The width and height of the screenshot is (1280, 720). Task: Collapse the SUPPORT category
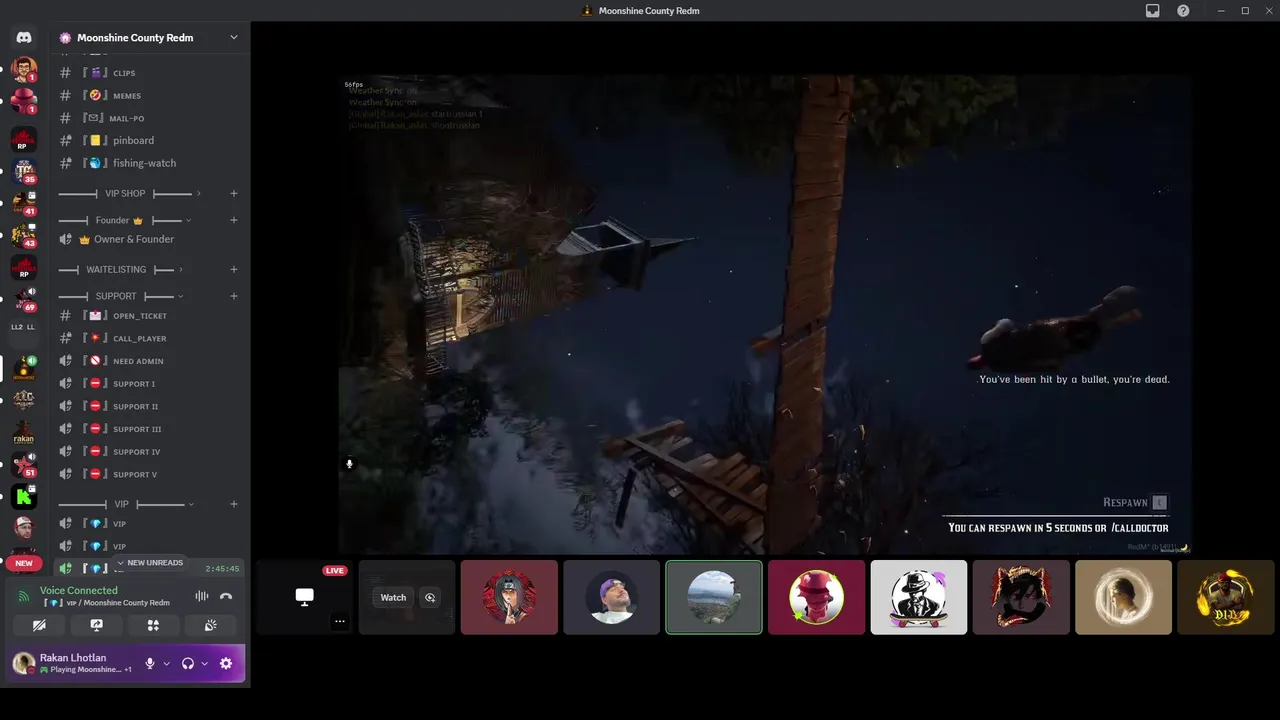point(121,296)
